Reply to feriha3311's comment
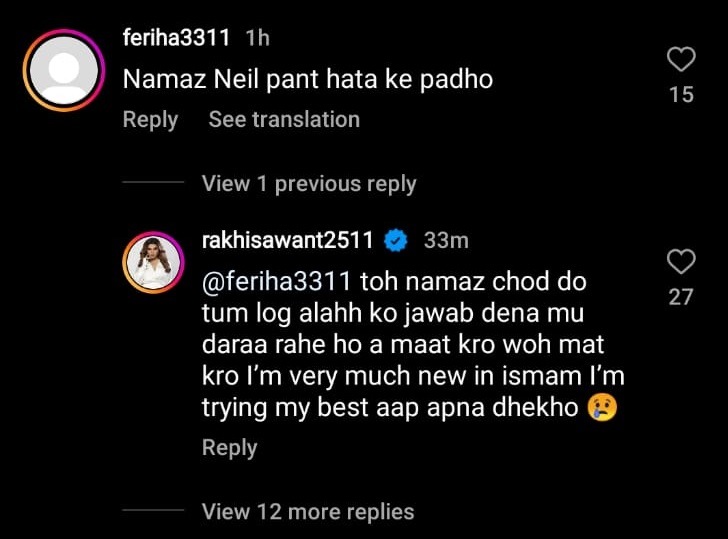Image resolution: width=728 pixels, height=539 pixels. coord(150,119)
